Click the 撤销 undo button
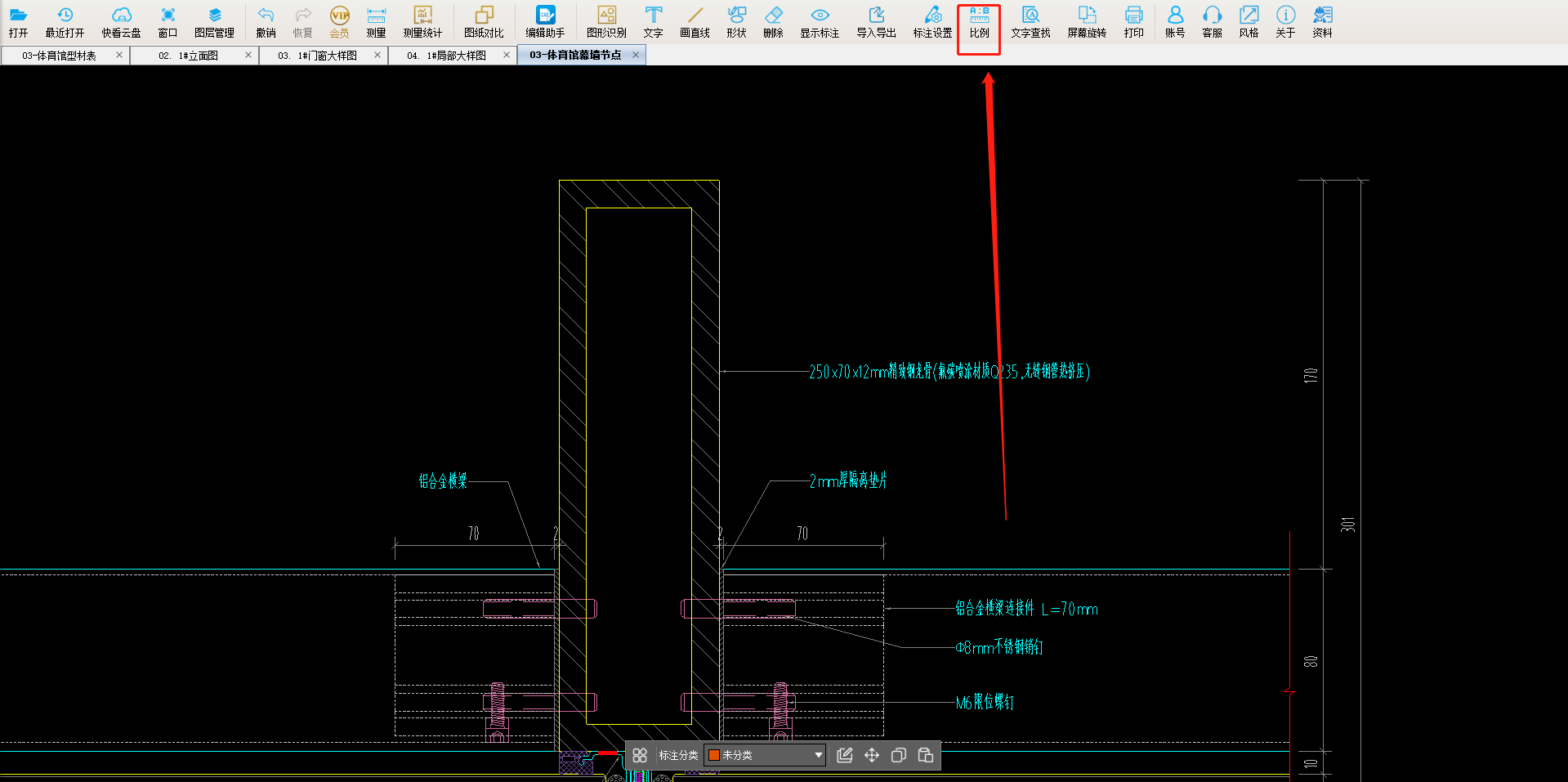This screenshot has width=1568, height=782. (x=266, y=22)
